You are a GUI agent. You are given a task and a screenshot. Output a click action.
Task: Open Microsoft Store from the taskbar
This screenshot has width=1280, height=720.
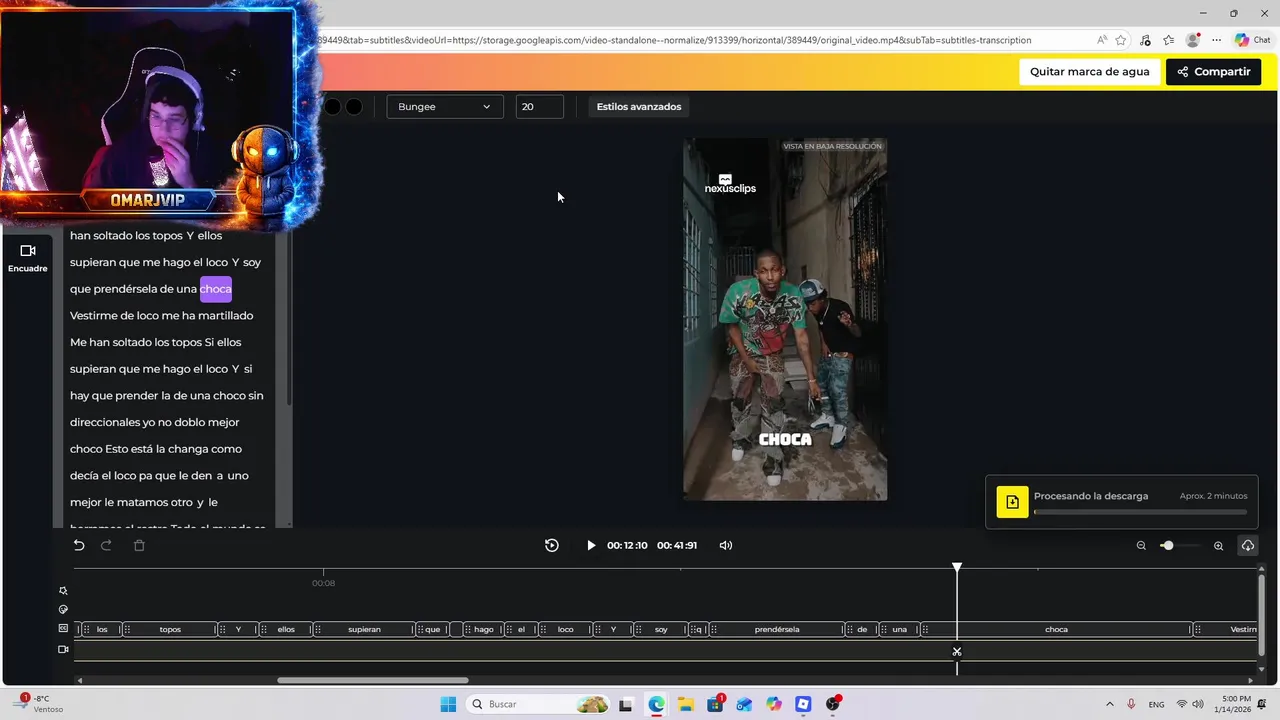(715, 704)
